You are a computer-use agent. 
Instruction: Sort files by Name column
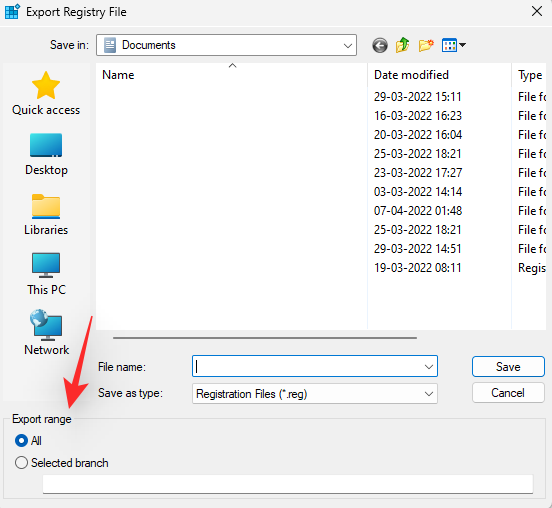tap(232, 75)
